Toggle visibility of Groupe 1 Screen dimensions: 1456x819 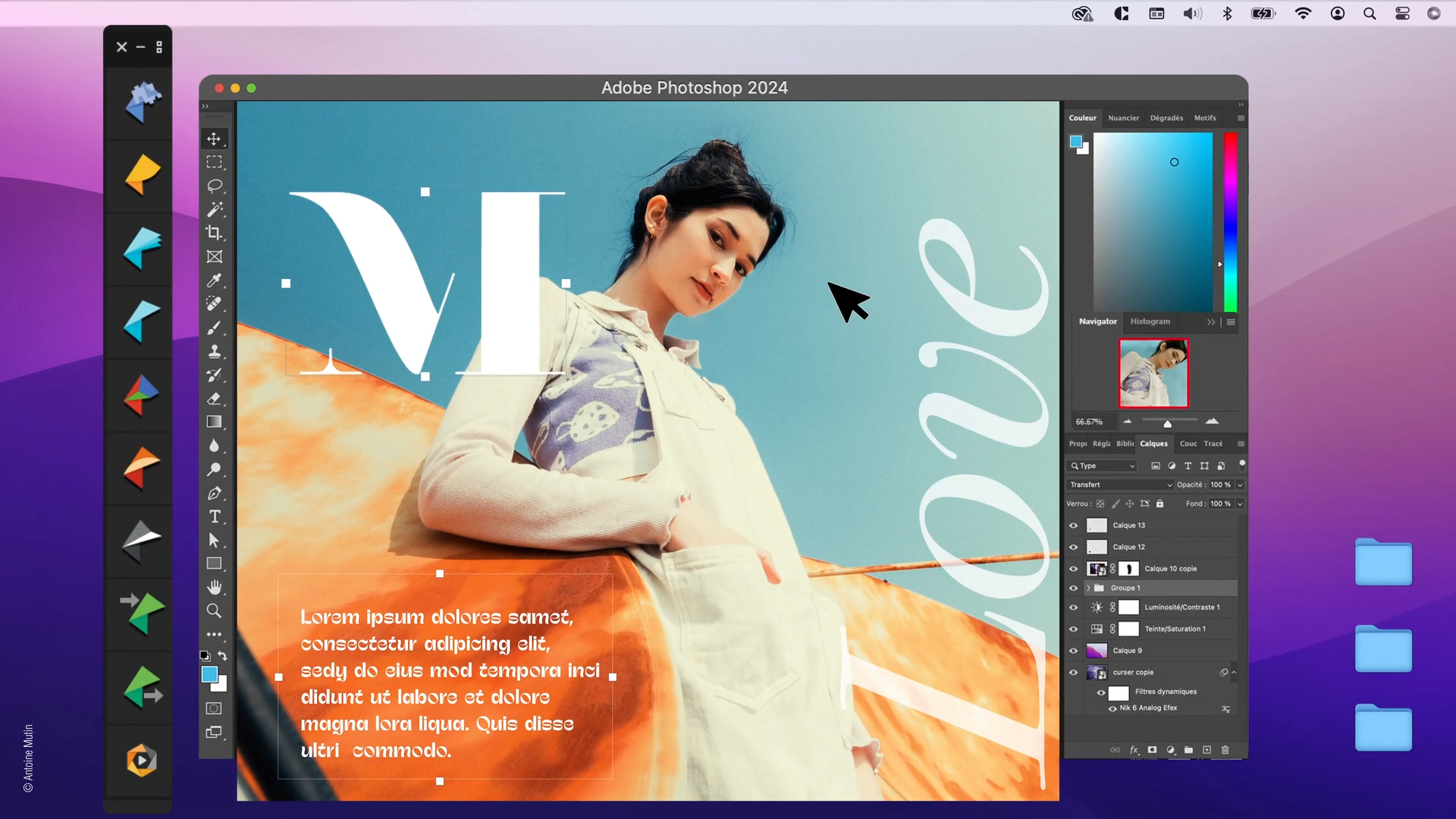(1073, 588)
